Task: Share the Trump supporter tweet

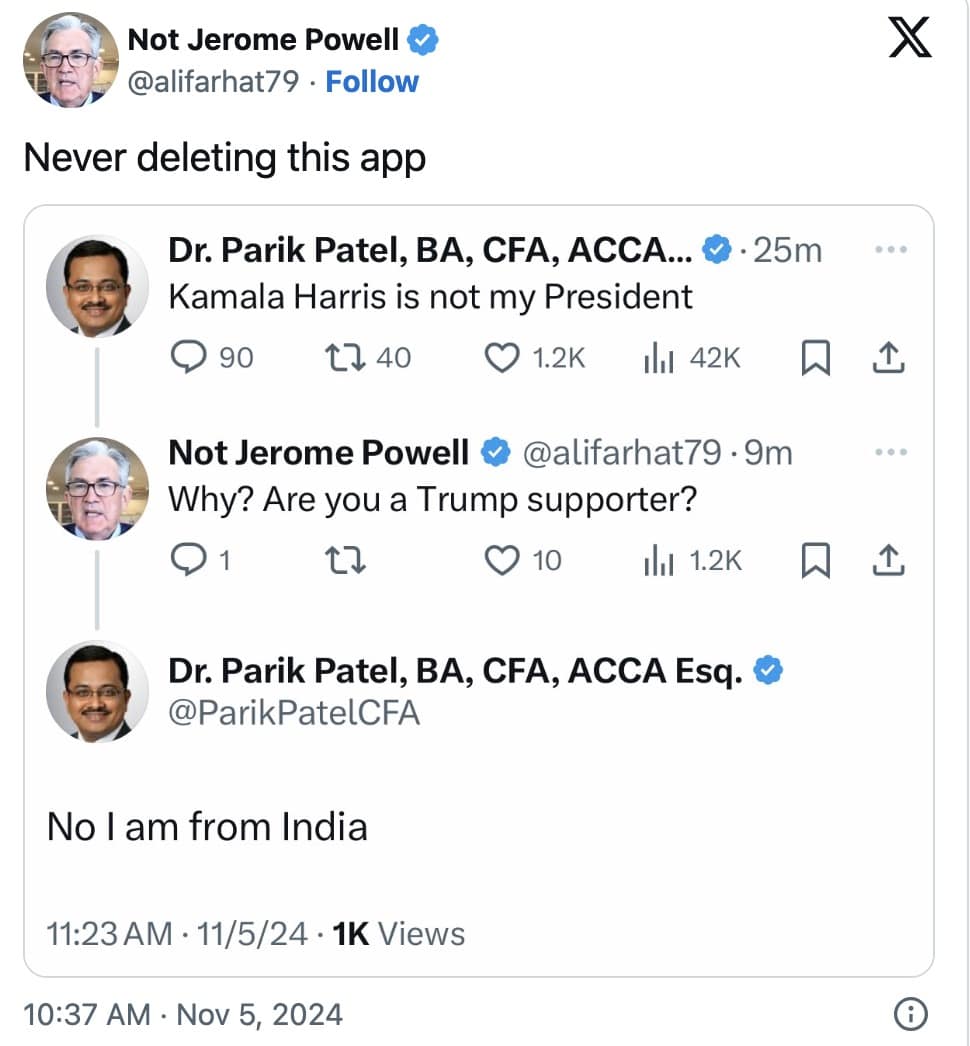Action: coord(889,561)
